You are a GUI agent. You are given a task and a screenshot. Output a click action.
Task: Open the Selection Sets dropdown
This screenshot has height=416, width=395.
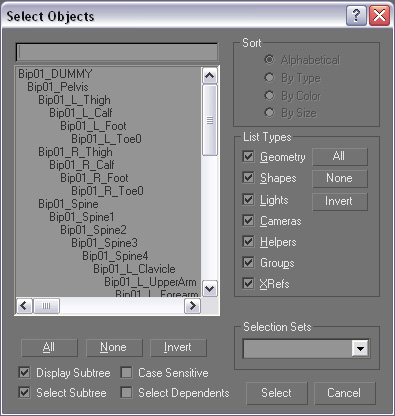pos(360,349)
